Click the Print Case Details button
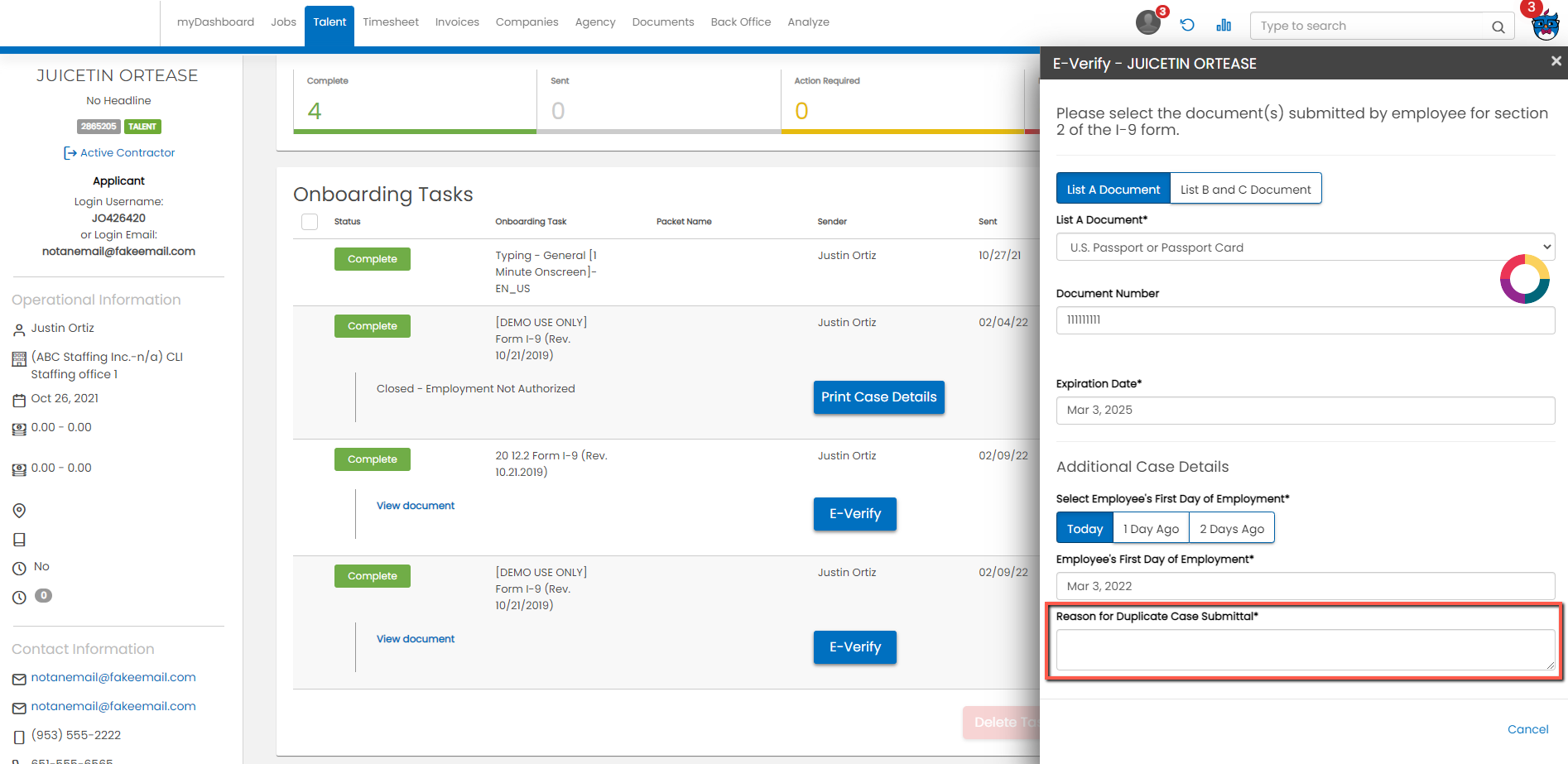This screenshot has width=1568, height=764. tap(878, 397)
